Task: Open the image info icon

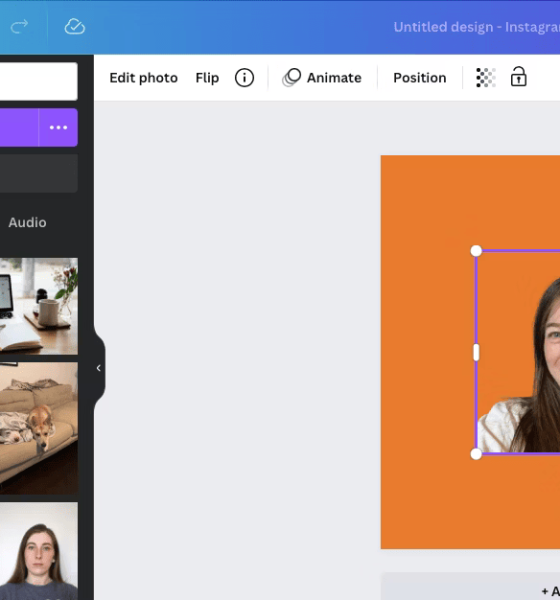Action: pyautogui.click(x=244, y=78)
